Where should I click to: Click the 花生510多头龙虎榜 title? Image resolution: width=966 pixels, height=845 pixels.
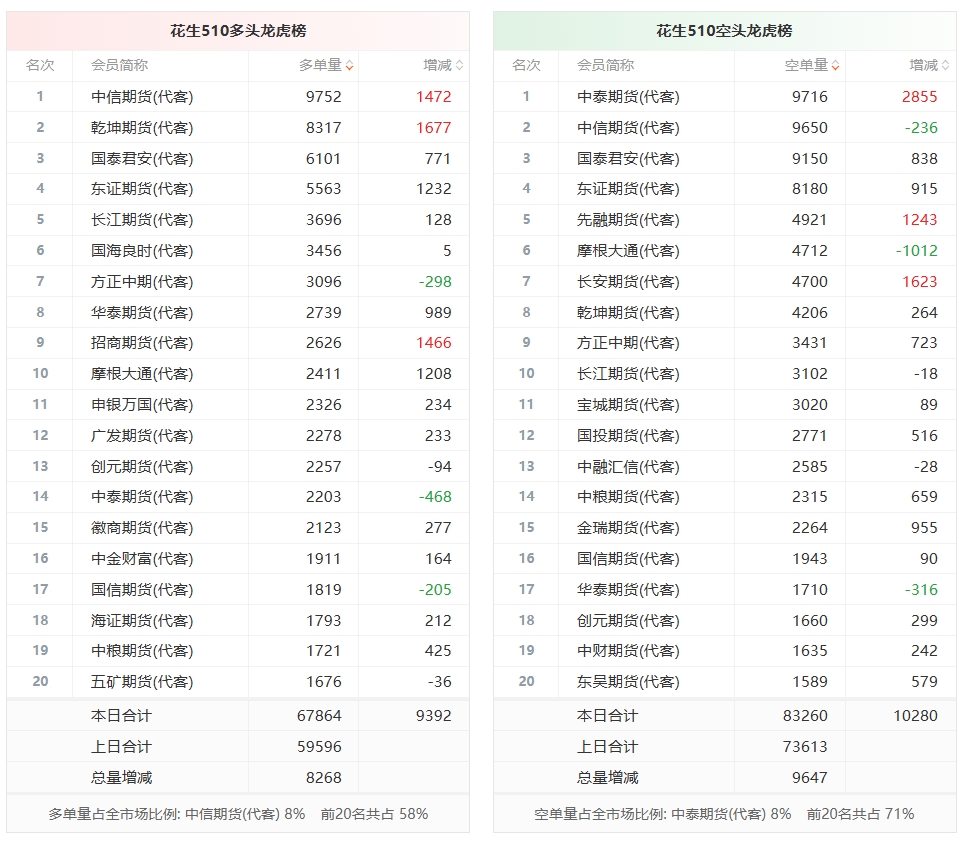238,31
